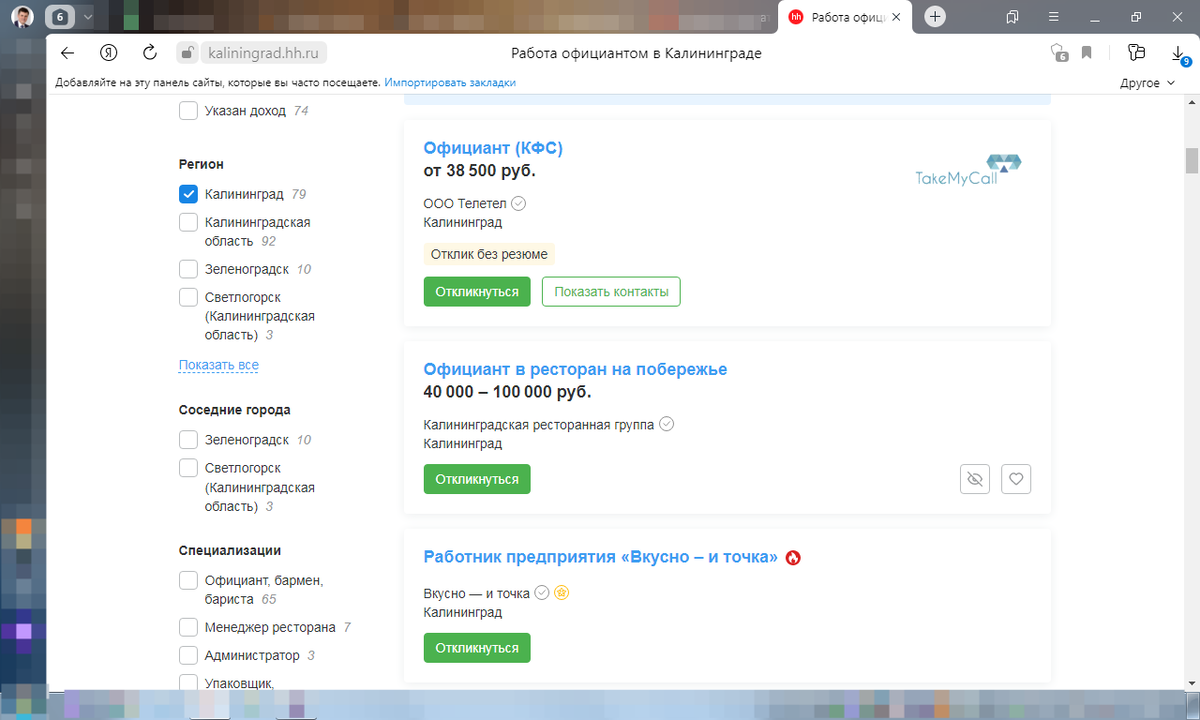The image size is (1200, 720).
Task: Open the bookmarks manager icon in title bar
Action: [1012, 17]
